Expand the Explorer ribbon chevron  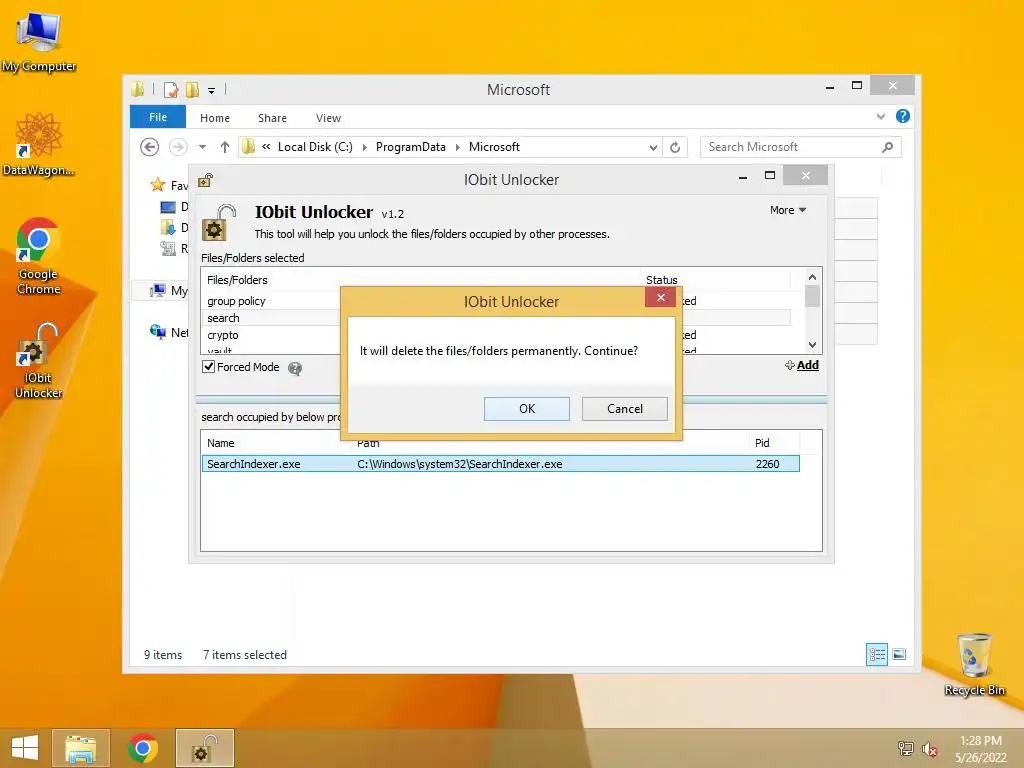click(x=881, y=117)
